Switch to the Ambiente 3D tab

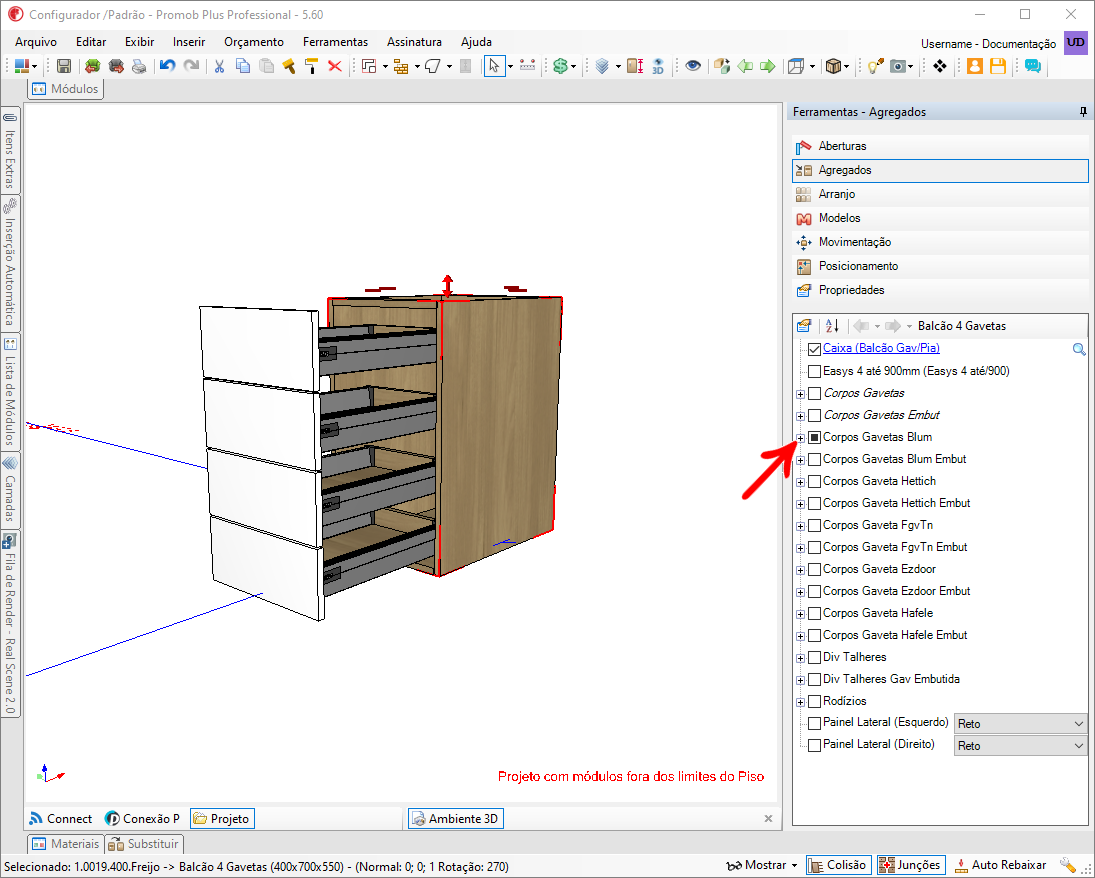tap(455, 819)
